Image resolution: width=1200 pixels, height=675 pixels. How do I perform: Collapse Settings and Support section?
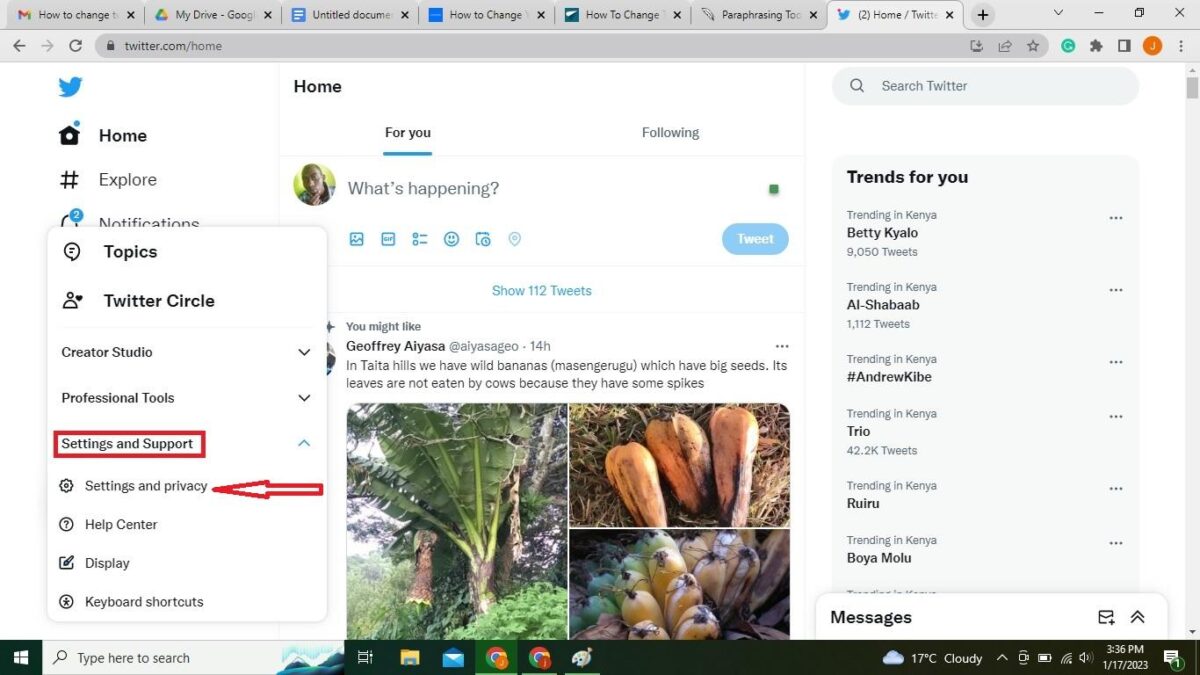click(304, 443)
